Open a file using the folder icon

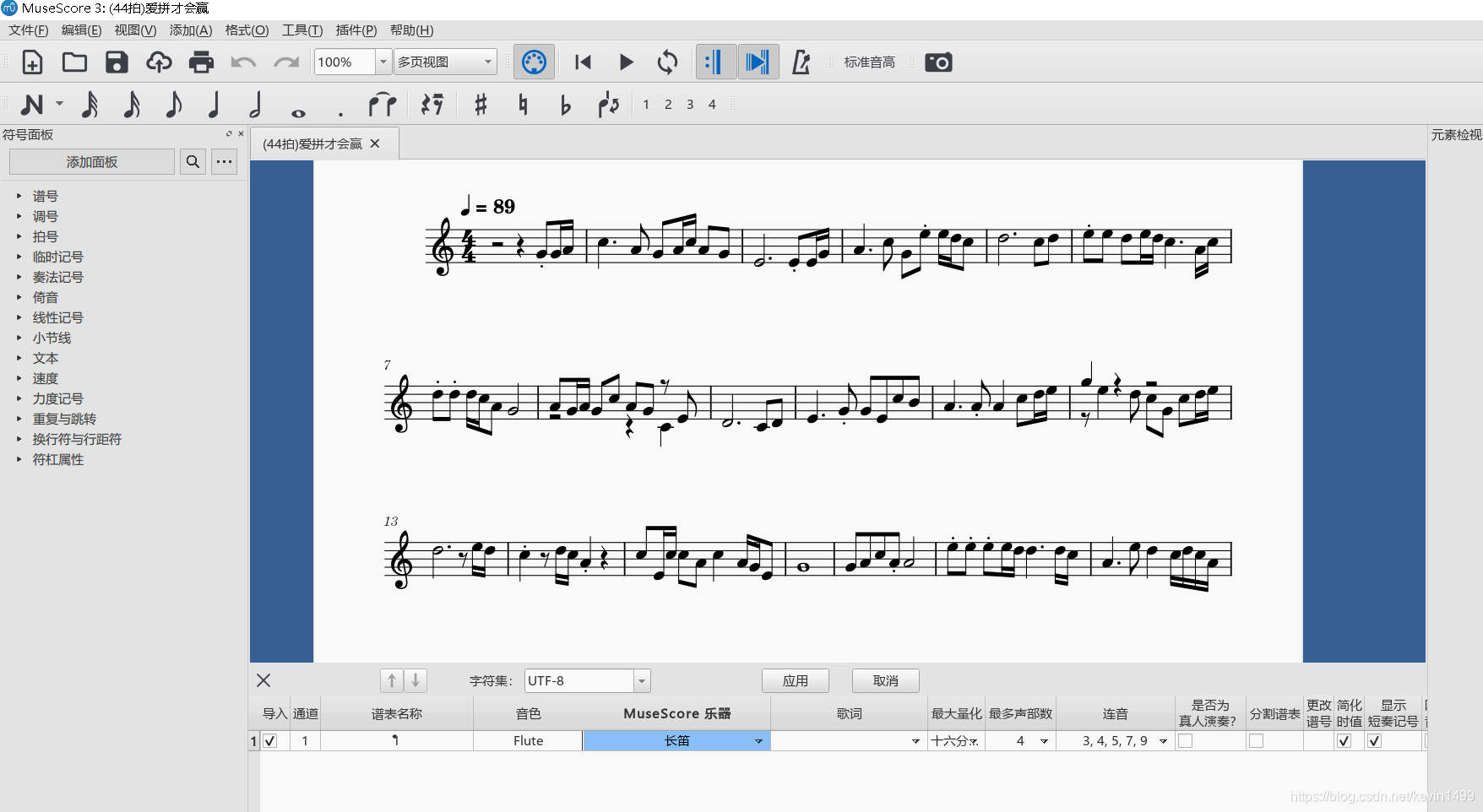tap(74, 62)
